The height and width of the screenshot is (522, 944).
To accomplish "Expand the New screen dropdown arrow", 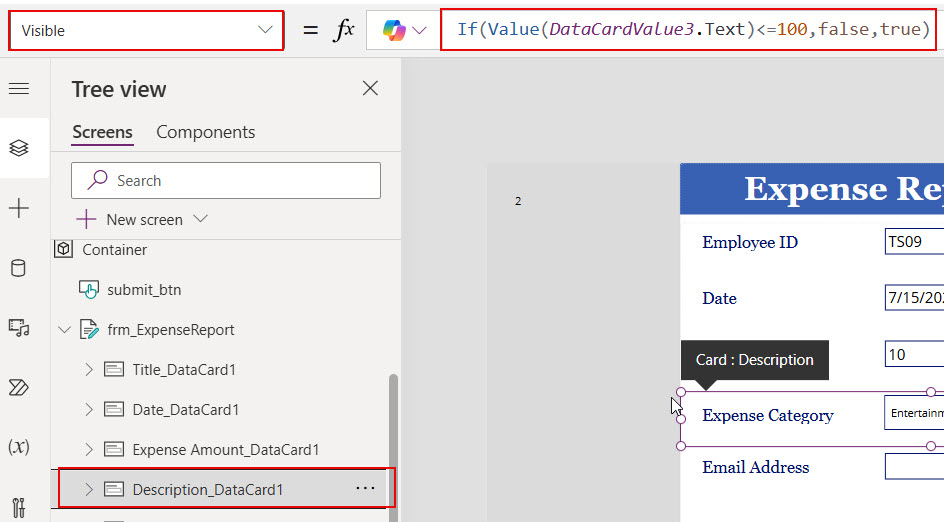I will pyautogui.click(x=200, y=219).
